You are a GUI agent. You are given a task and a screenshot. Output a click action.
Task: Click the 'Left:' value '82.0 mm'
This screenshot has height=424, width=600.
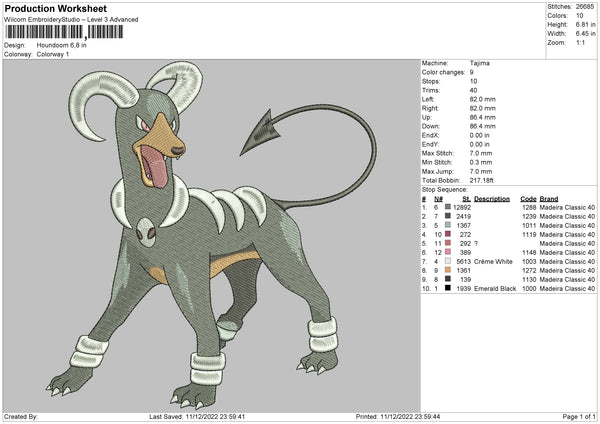[x=483, y=99]
